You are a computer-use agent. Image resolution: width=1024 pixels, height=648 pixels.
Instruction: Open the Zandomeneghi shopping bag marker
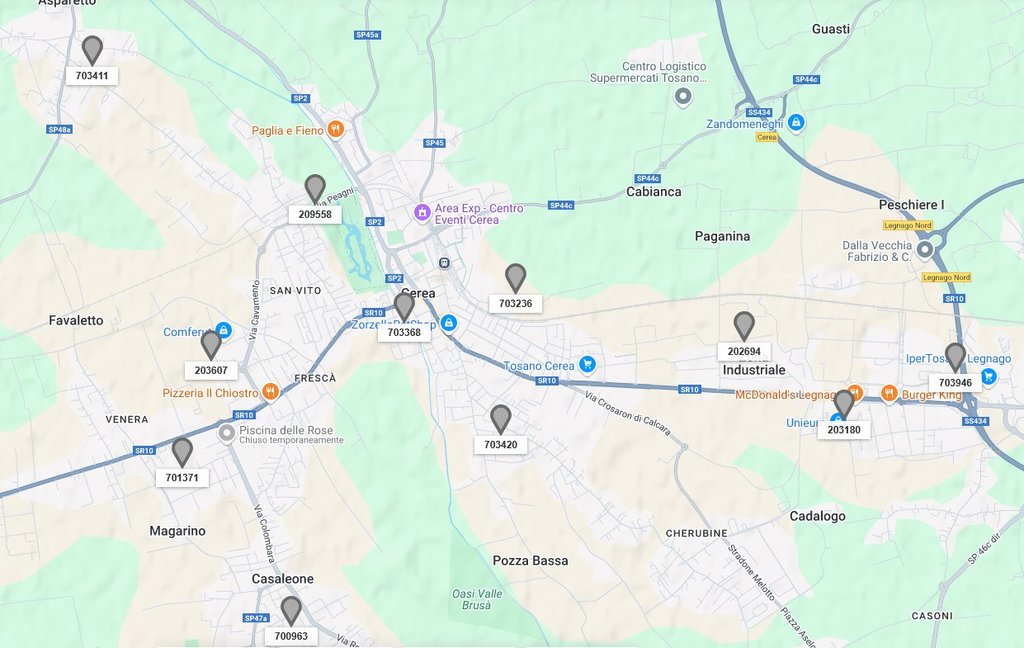(795, 122)
